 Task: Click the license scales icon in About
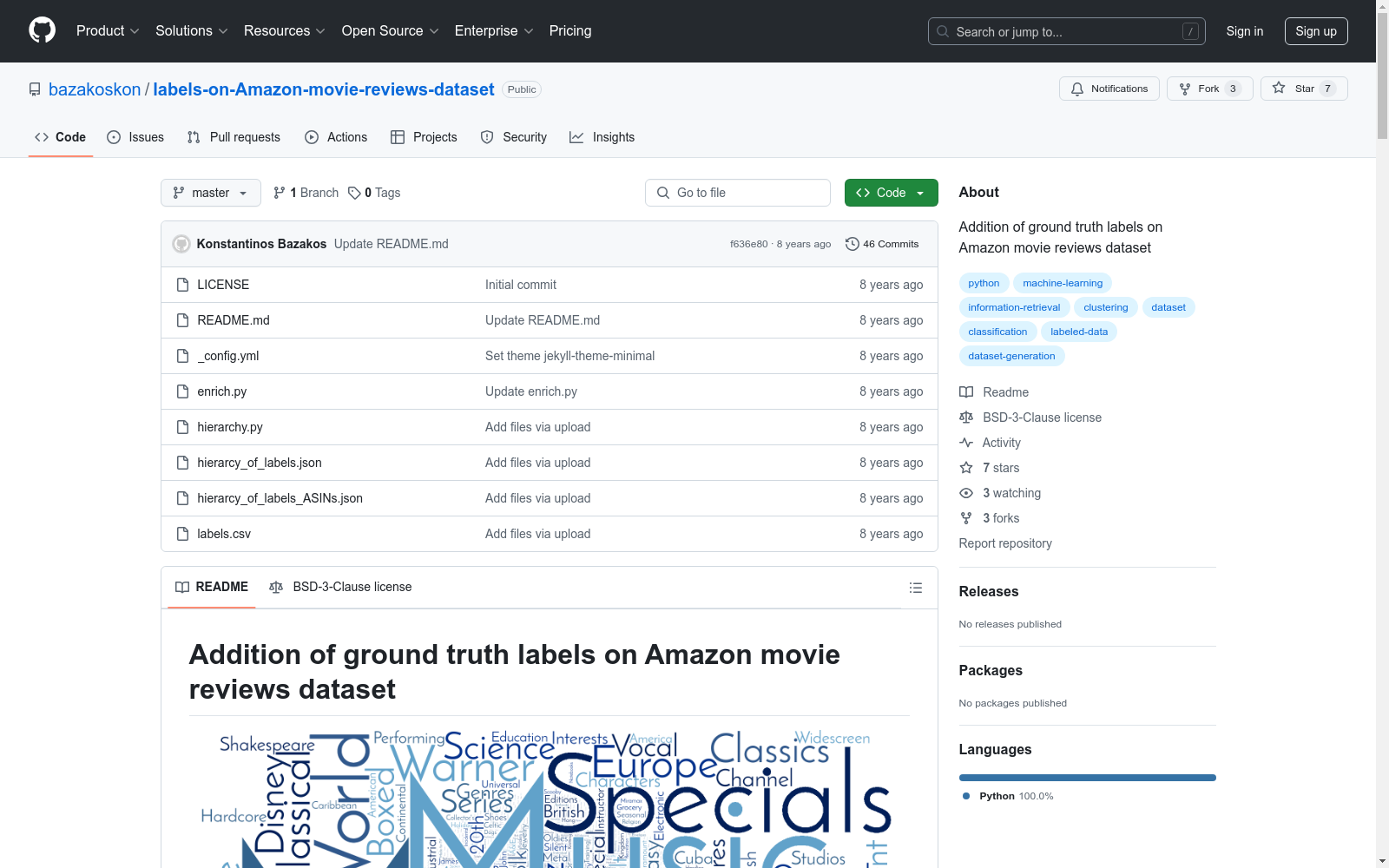coord(966,418)
